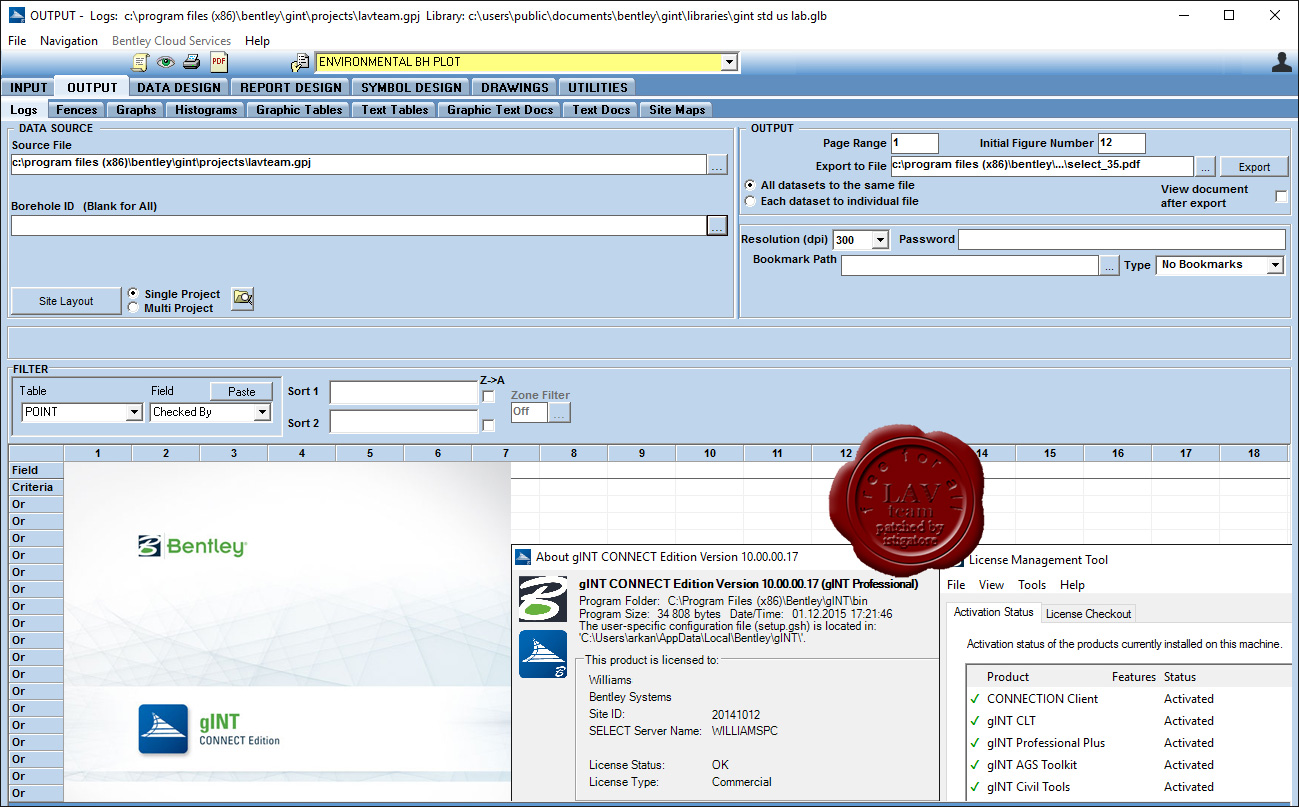Open the Graphic Tables sub-tab
1299x807 pixels.
pyautogui.click(x=299, y=110)
